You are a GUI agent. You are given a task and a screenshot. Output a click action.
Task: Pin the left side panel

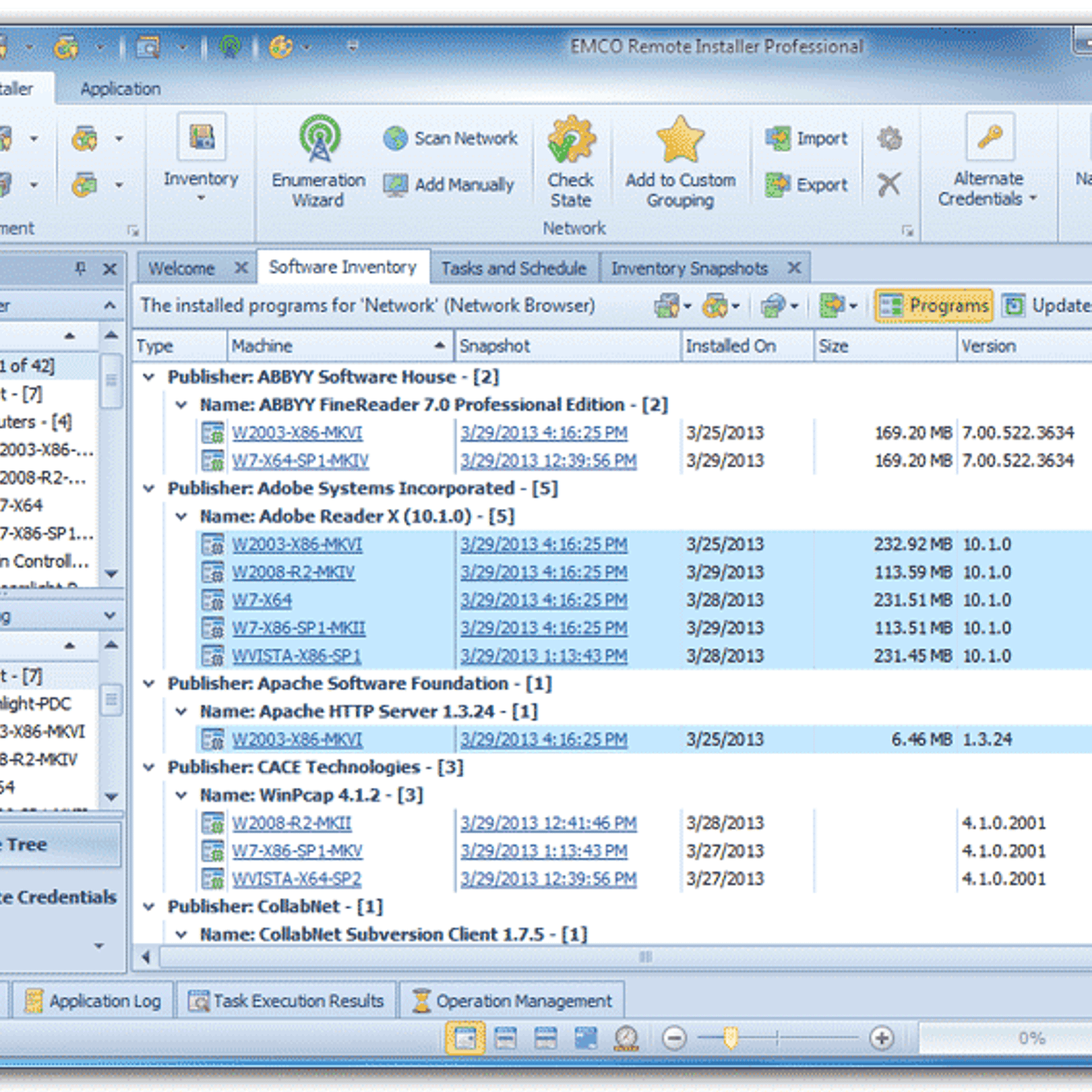coord(81,269)
